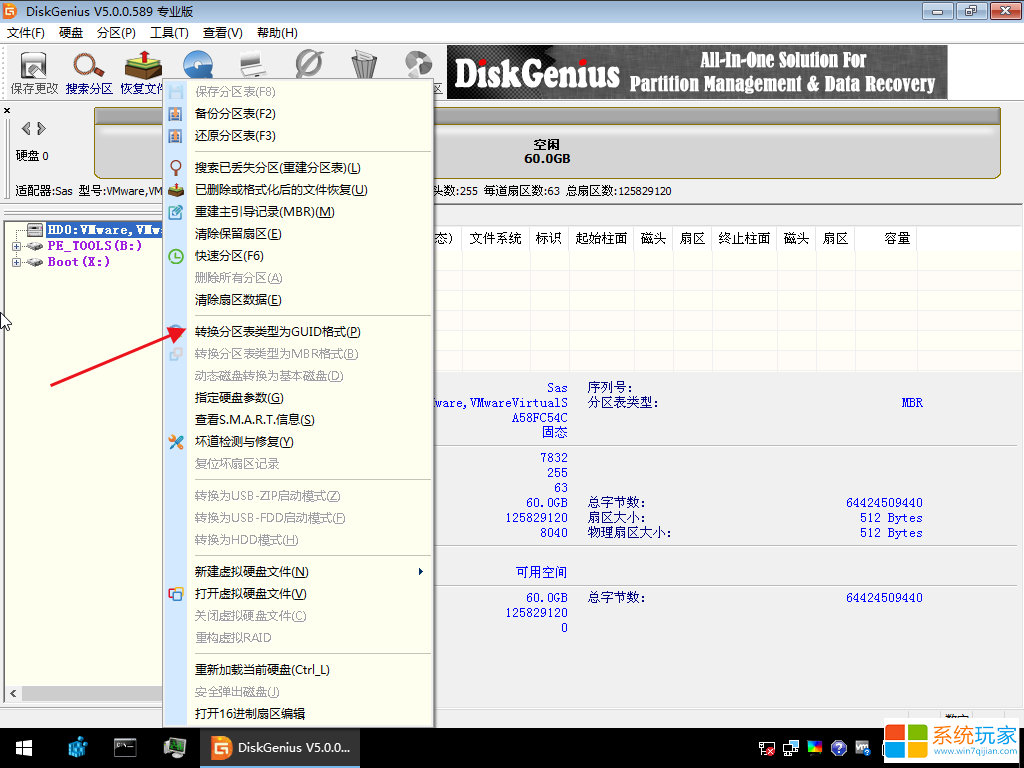This screenshot has height=768, width=1024.
Task: Click the icon beside 备份分区表(F2)
Action: (176, 114)
